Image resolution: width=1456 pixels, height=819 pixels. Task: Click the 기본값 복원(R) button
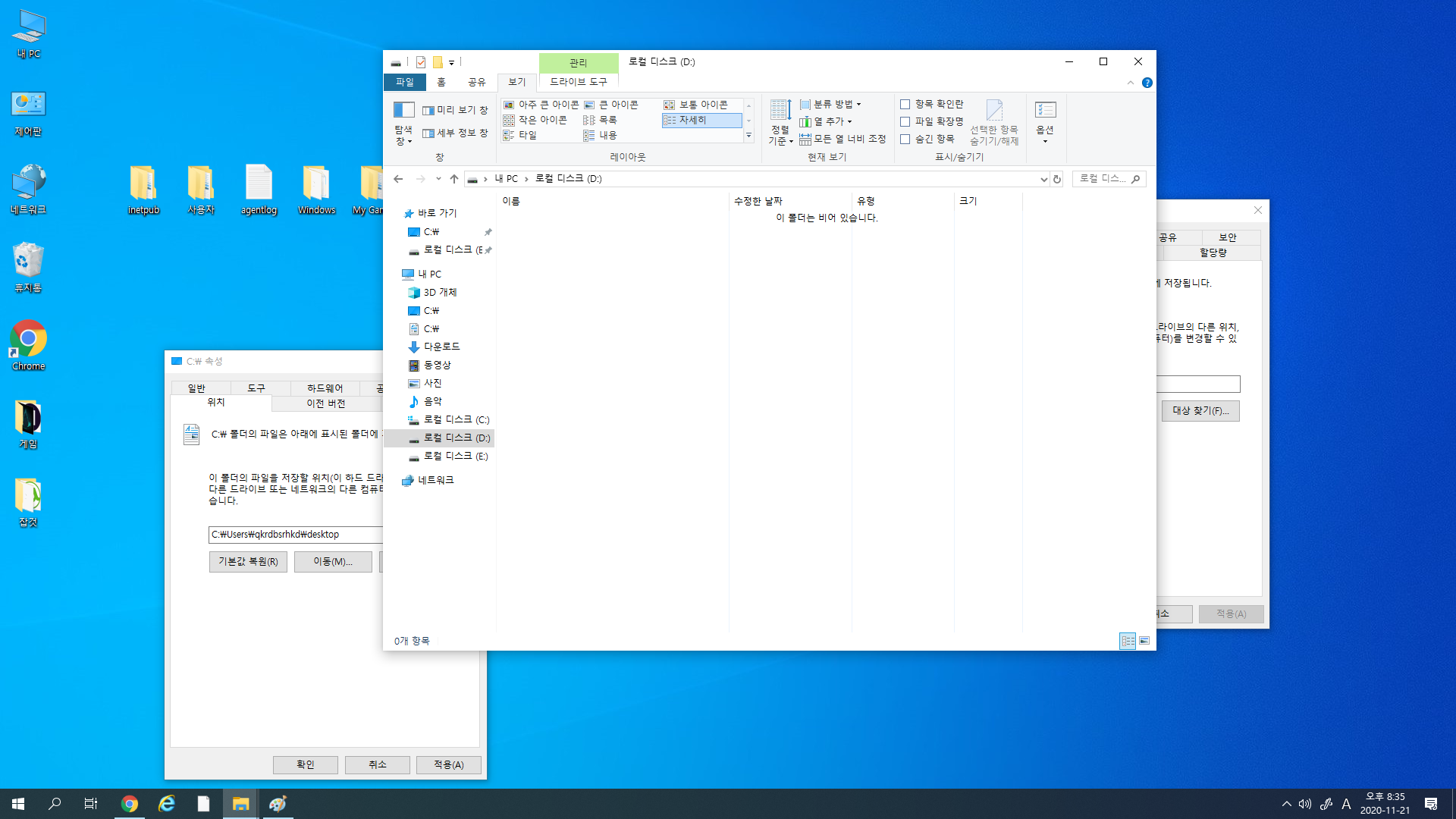[248, 562]
